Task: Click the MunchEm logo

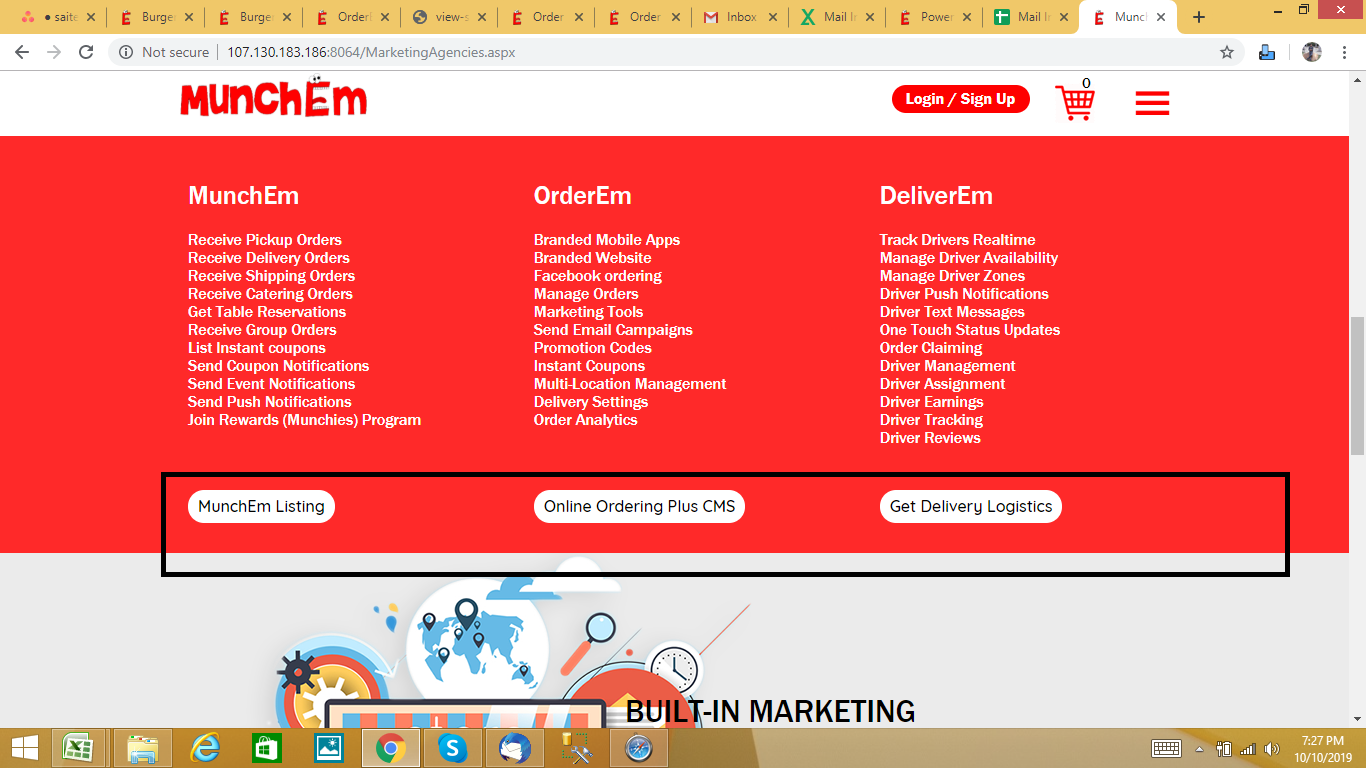Action: [273, 99]
